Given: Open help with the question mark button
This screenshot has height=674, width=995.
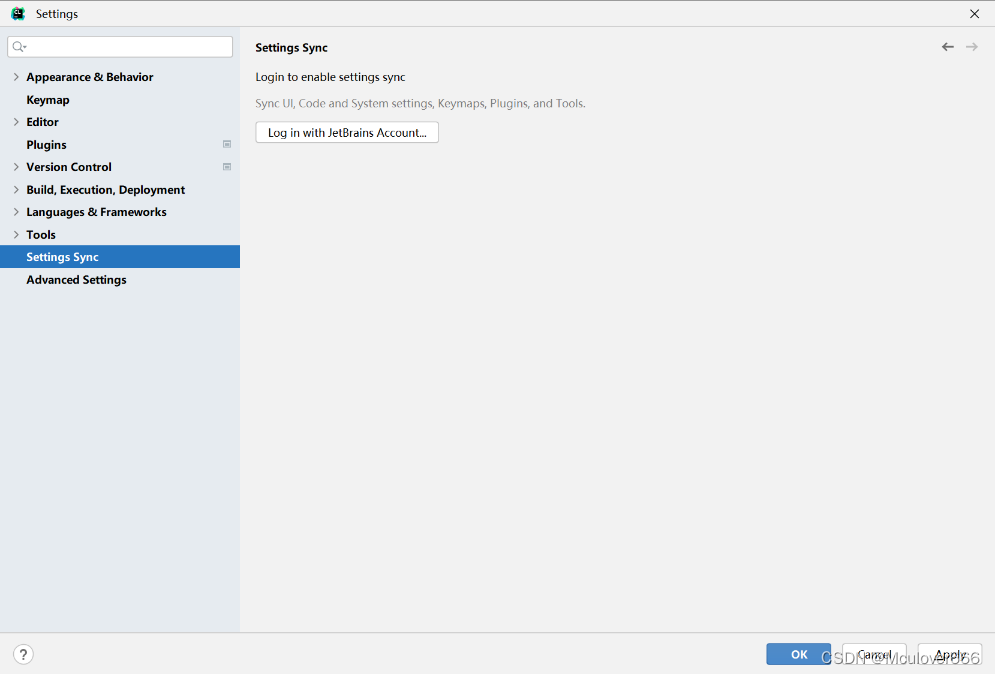Looking at the screenshot, I should click(x=23, y=654).
